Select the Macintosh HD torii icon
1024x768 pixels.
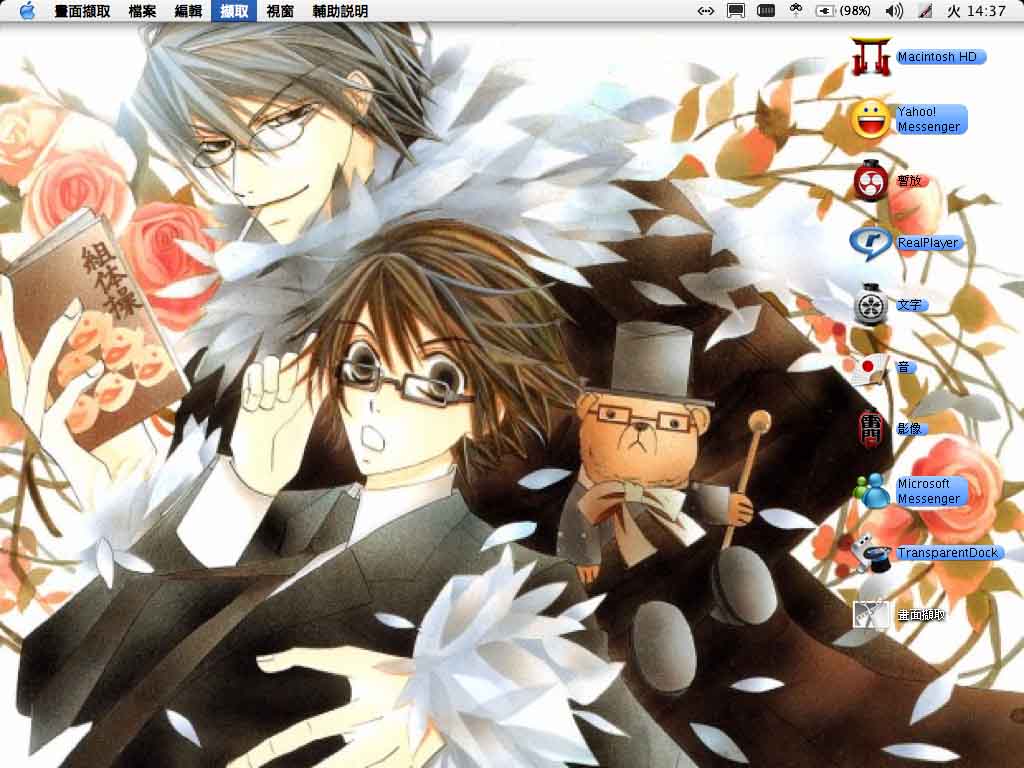[x=871, y=57]
